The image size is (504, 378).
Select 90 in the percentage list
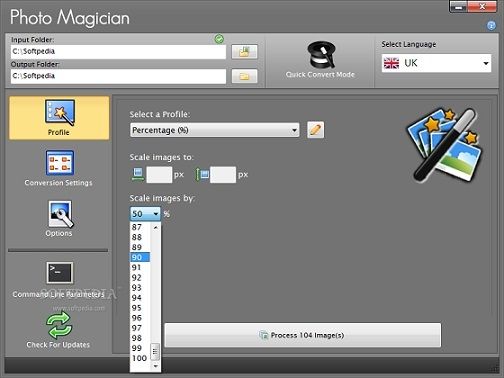(x=140, y=257)
